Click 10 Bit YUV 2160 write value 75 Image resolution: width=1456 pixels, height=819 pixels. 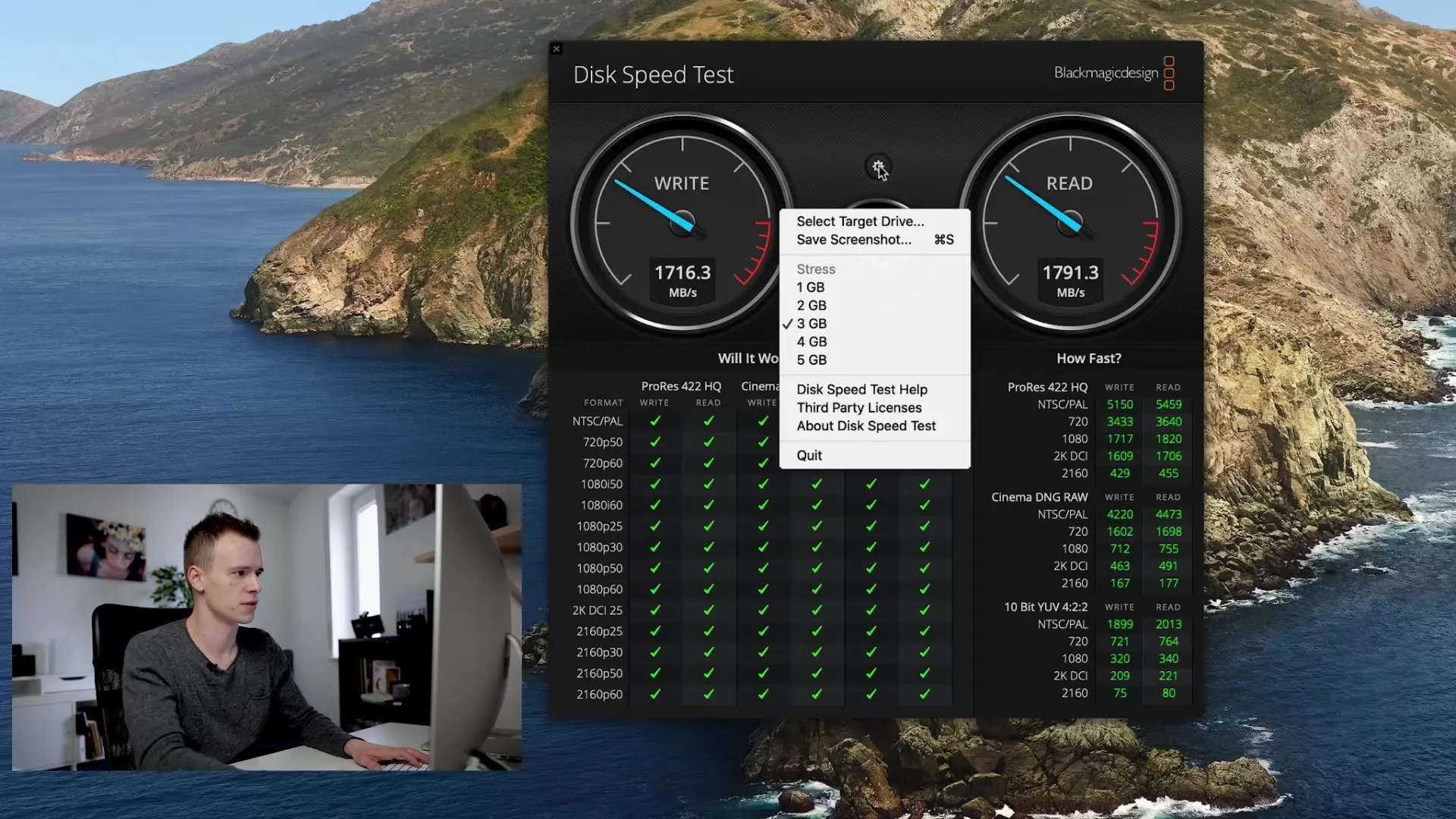pyautogui.click(x=1119, y=693)
